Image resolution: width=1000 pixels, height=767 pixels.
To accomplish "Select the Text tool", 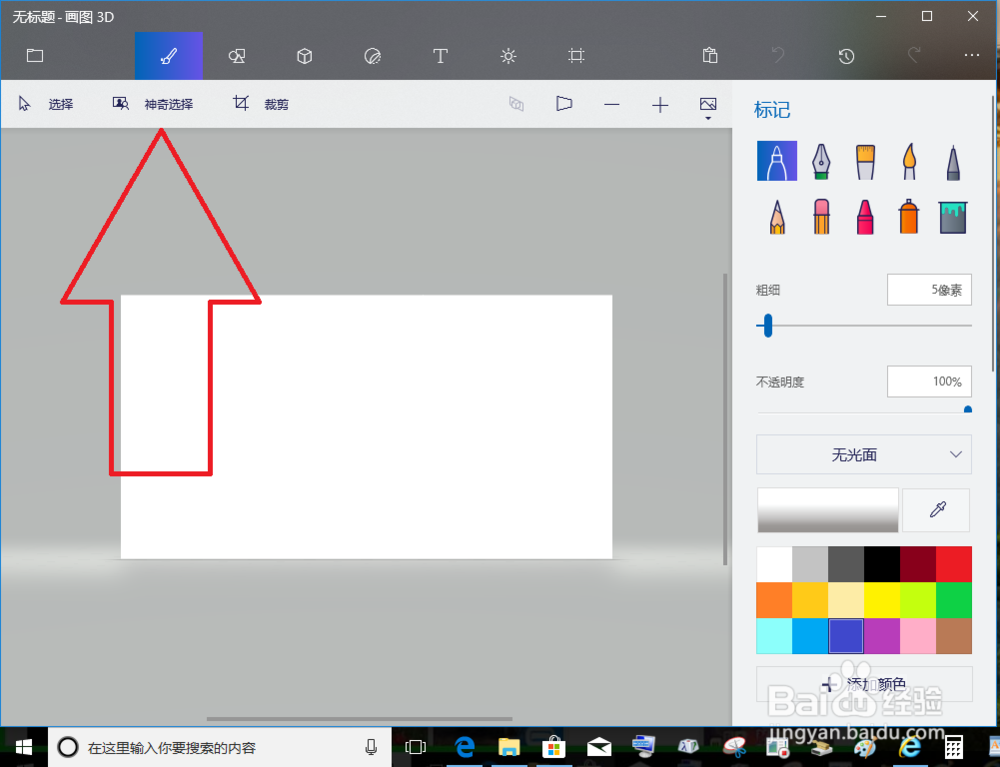I will pyautogui.click(x=440, y=56).
